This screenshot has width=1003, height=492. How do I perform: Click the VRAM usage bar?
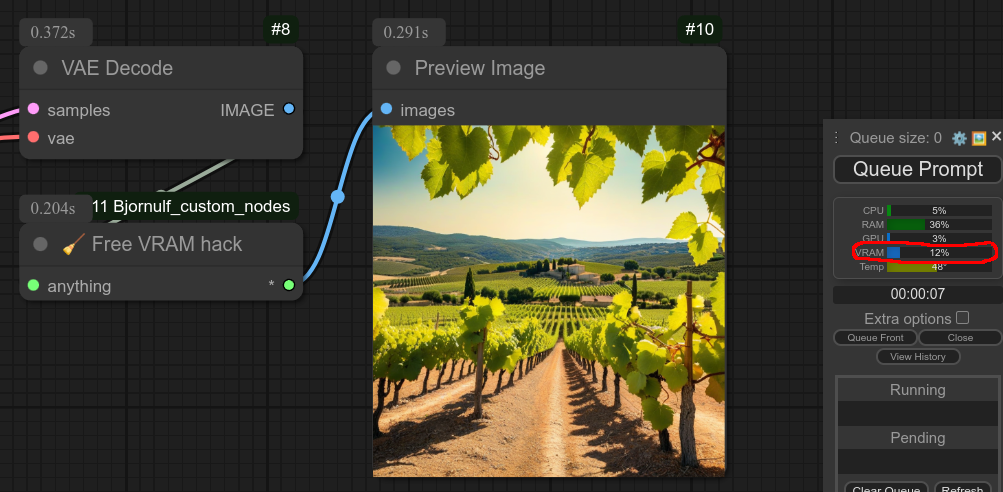pyautogui.click(x=938, y=253)
